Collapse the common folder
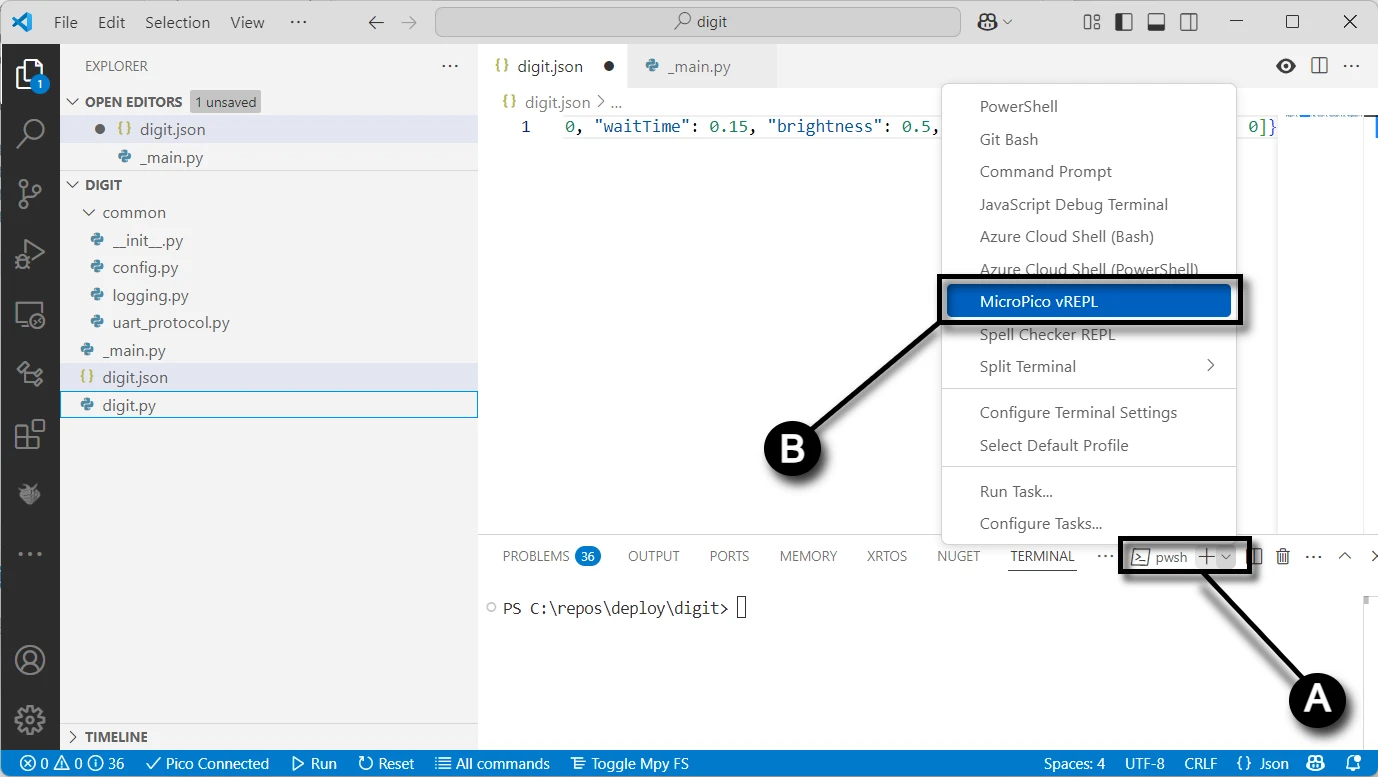1378x777 pixels. [x=89, y=213]
